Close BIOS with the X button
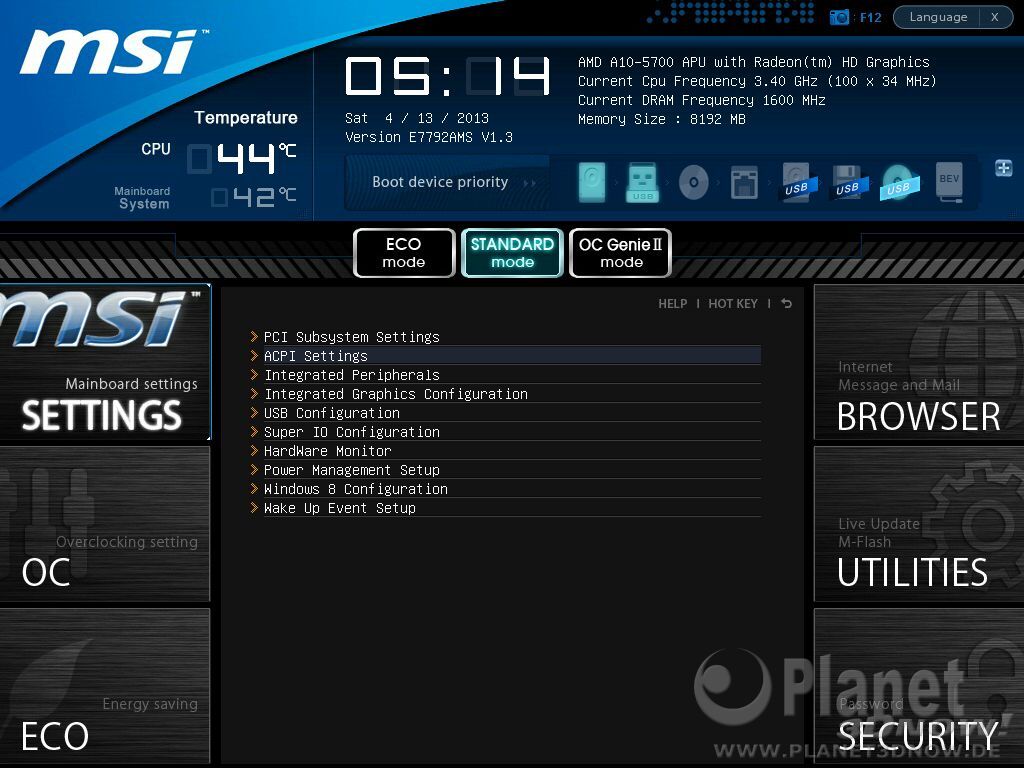Image resolution: width=1024 pixels, height=768 pixels. 995,17
